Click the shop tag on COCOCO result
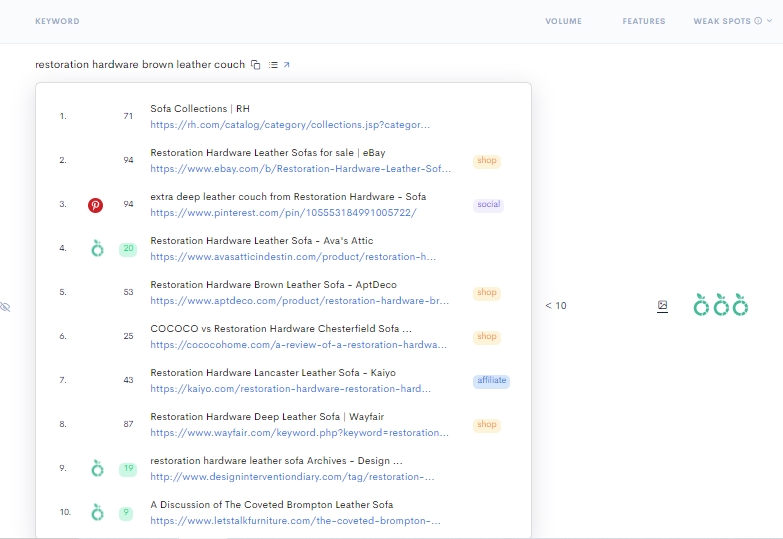Image resolution: width=783 pixels, height=539 pixels. tap(487, 337)
